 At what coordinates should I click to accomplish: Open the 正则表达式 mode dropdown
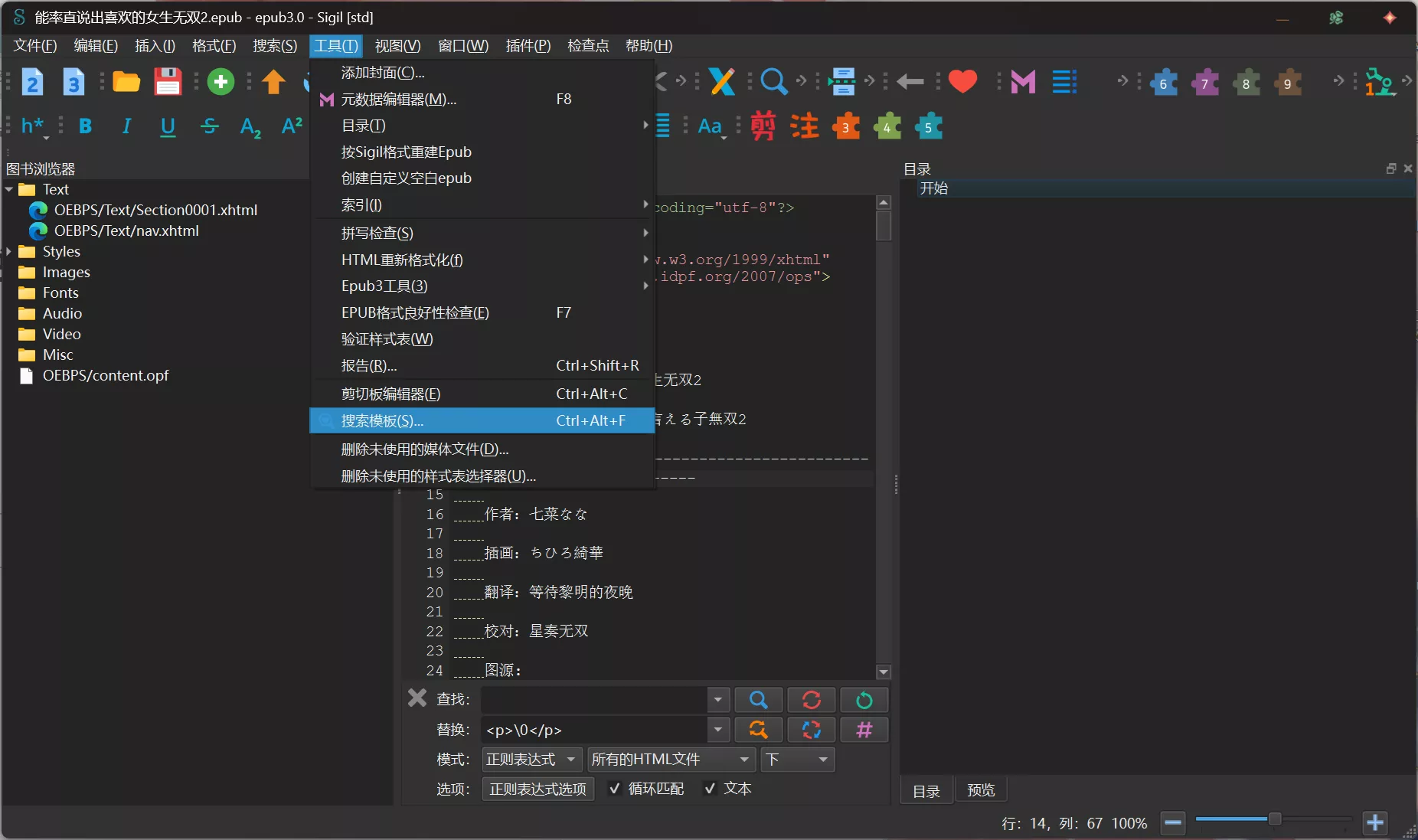pyautogui.click(x=531, y=760)
